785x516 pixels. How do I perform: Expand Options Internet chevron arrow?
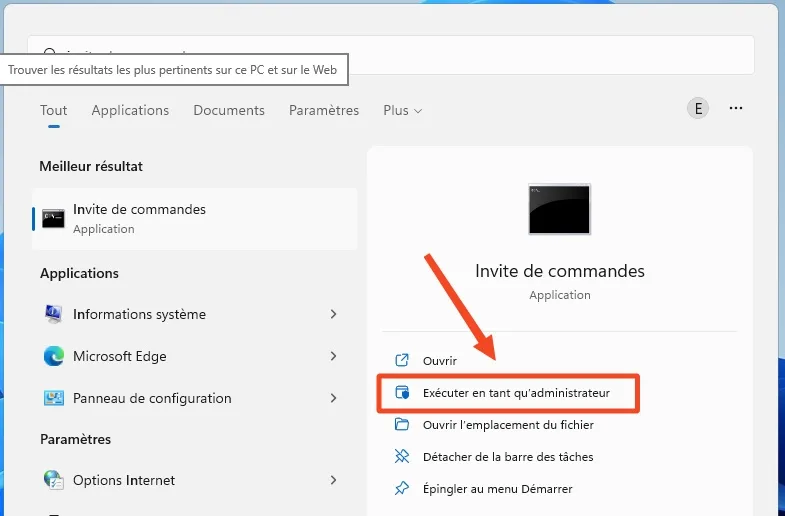333,480
